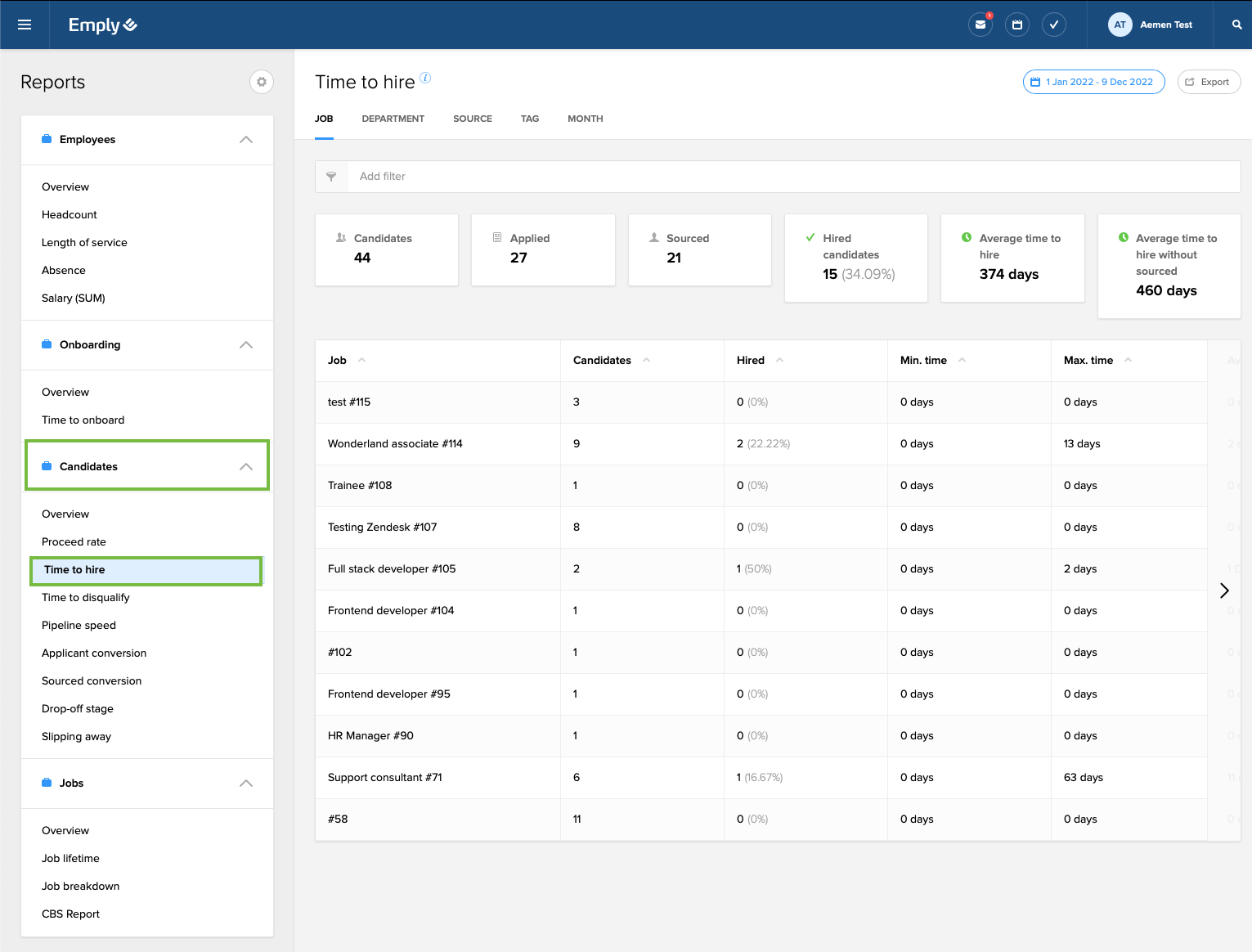Collapse the Employees section
Image resolution: width=1252 pixels, height=952 pixels.
tap(245, 140)
